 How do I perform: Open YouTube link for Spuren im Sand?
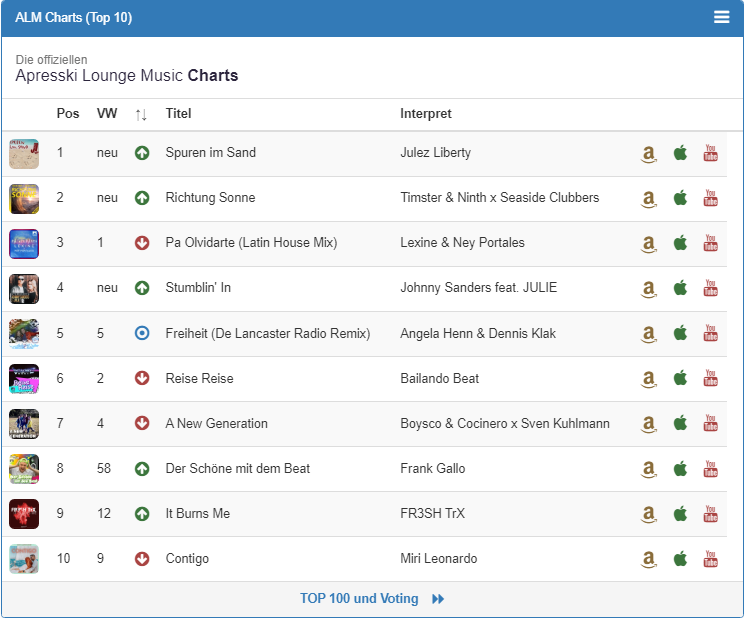coord(710,153)
